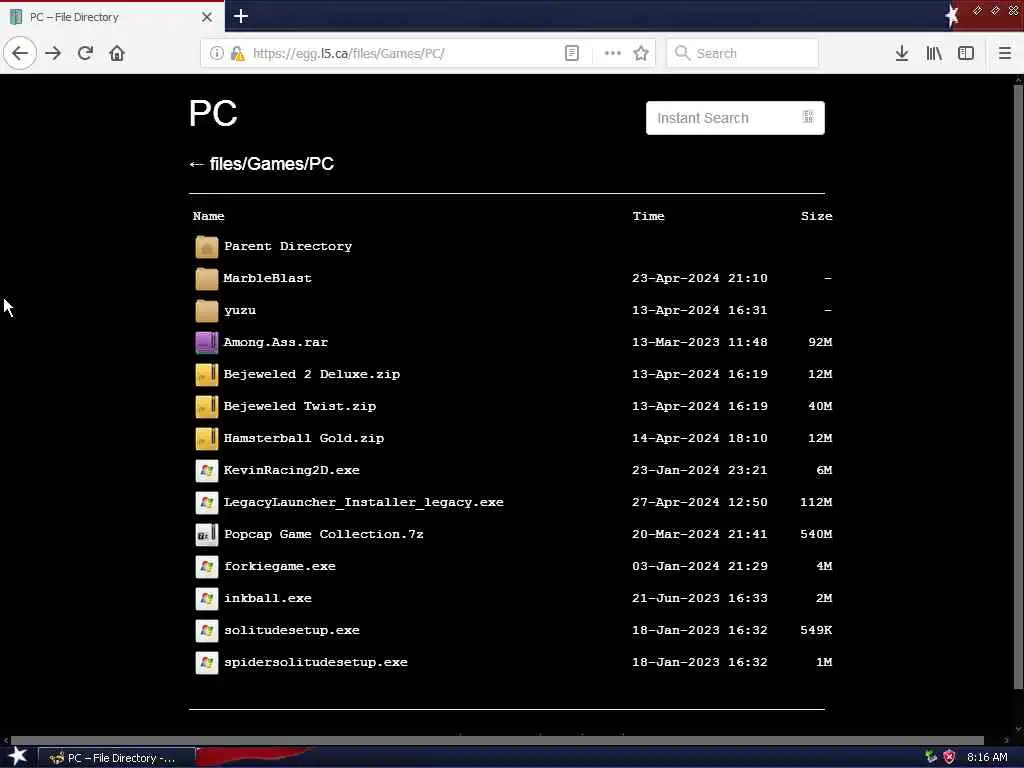Download Popcap Game Collection.7z
Image resolution: width=1024 pixels, height=768 pixels.
pyautogui.click(x=323, y=534)
